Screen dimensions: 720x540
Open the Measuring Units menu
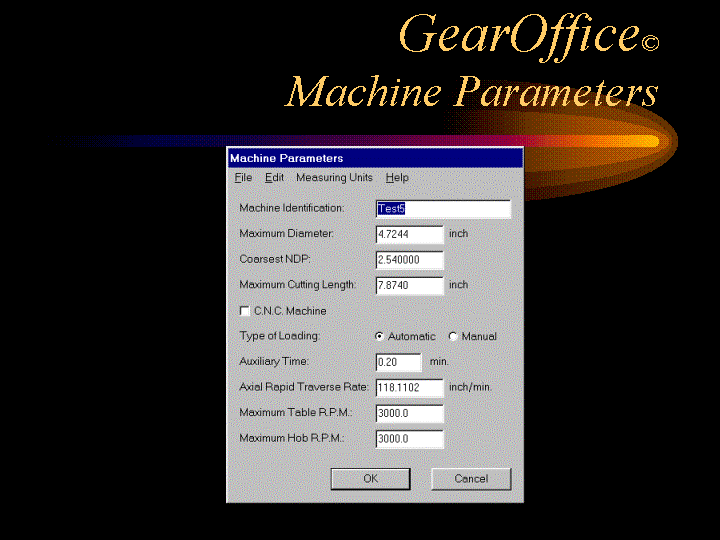[334, 178]
